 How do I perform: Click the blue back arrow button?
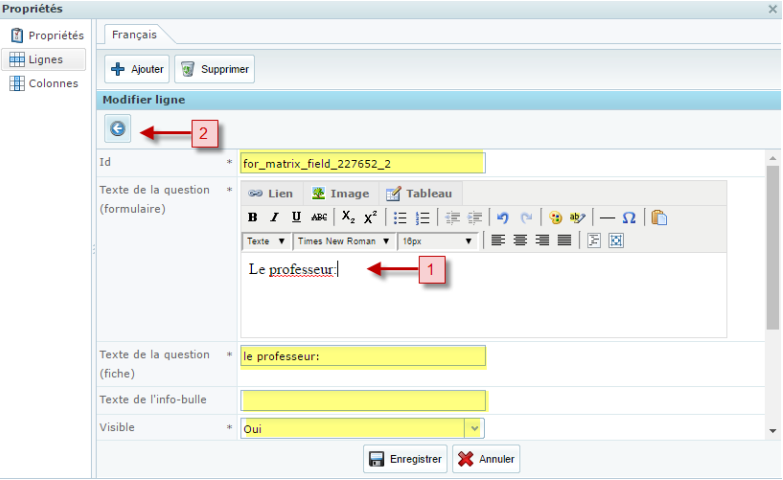pos(118,128)
